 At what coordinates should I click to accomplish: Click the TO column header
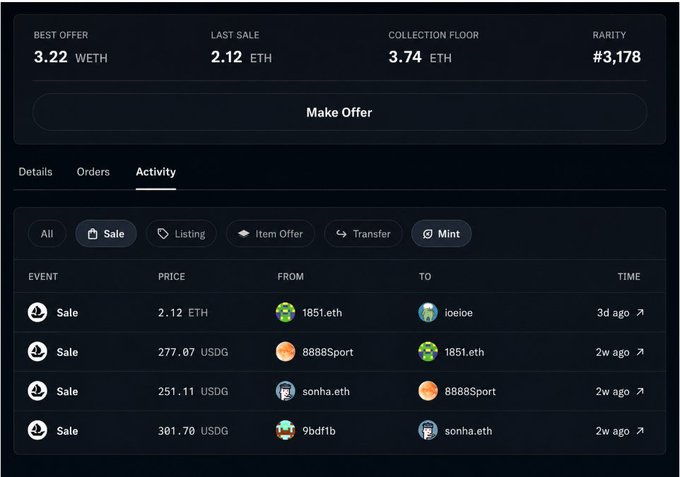click(425, 277)
